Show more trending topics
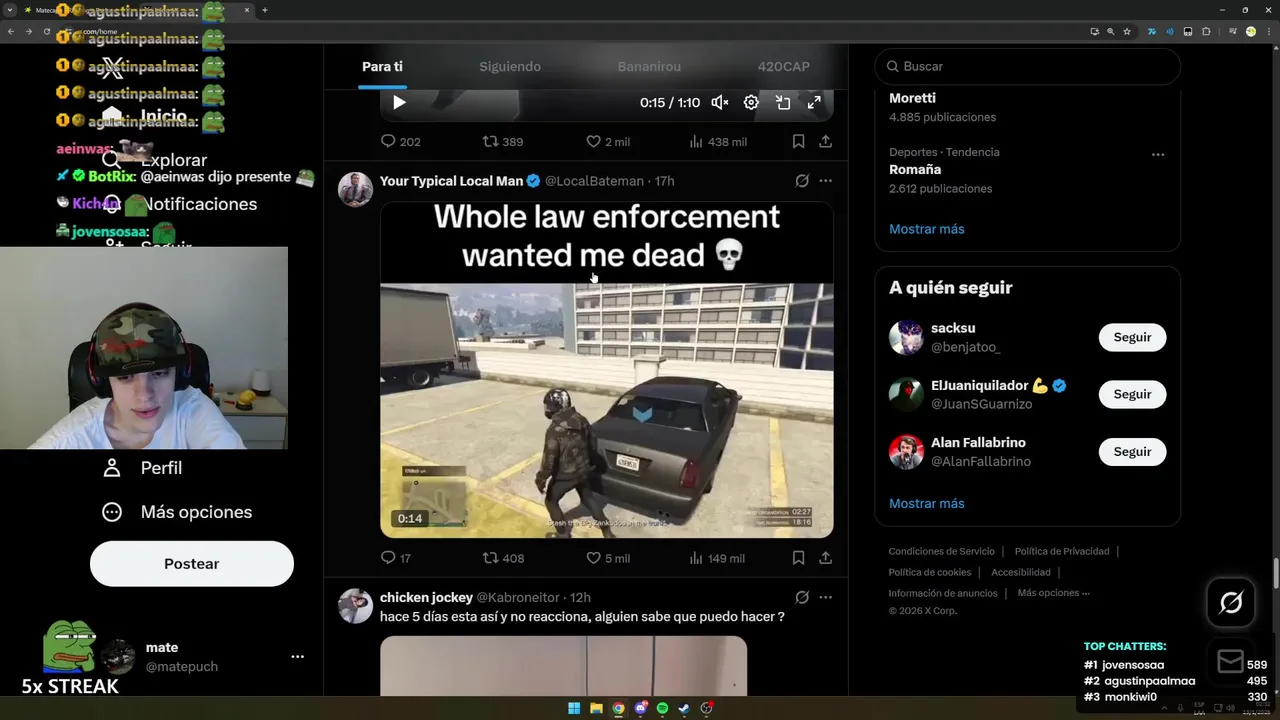Screen dimensions: 1280x720 click(x=927, y=229)
